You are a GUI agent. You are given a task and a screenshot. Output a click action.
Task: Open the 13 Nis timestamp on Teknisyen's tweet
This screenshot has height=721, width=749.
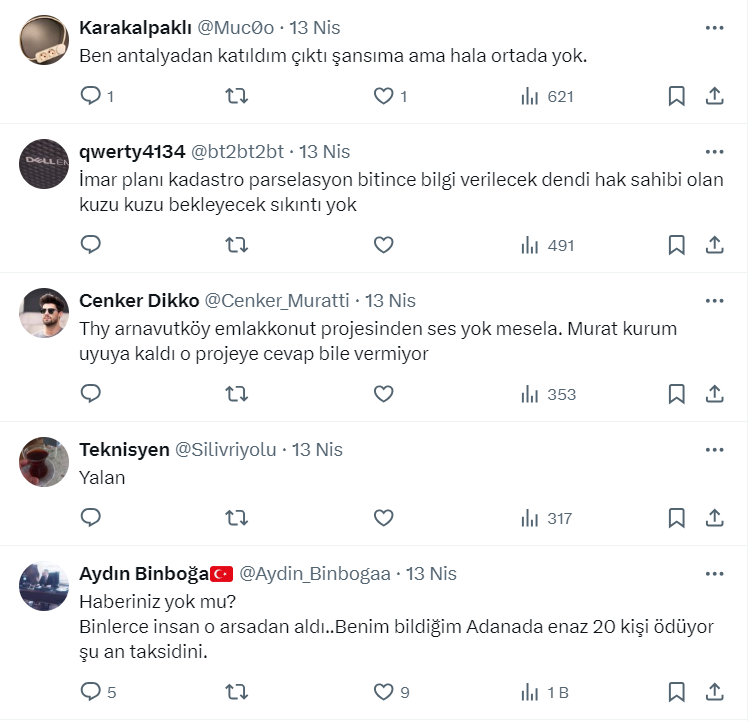pyautogui.click(x=317, y=450)
